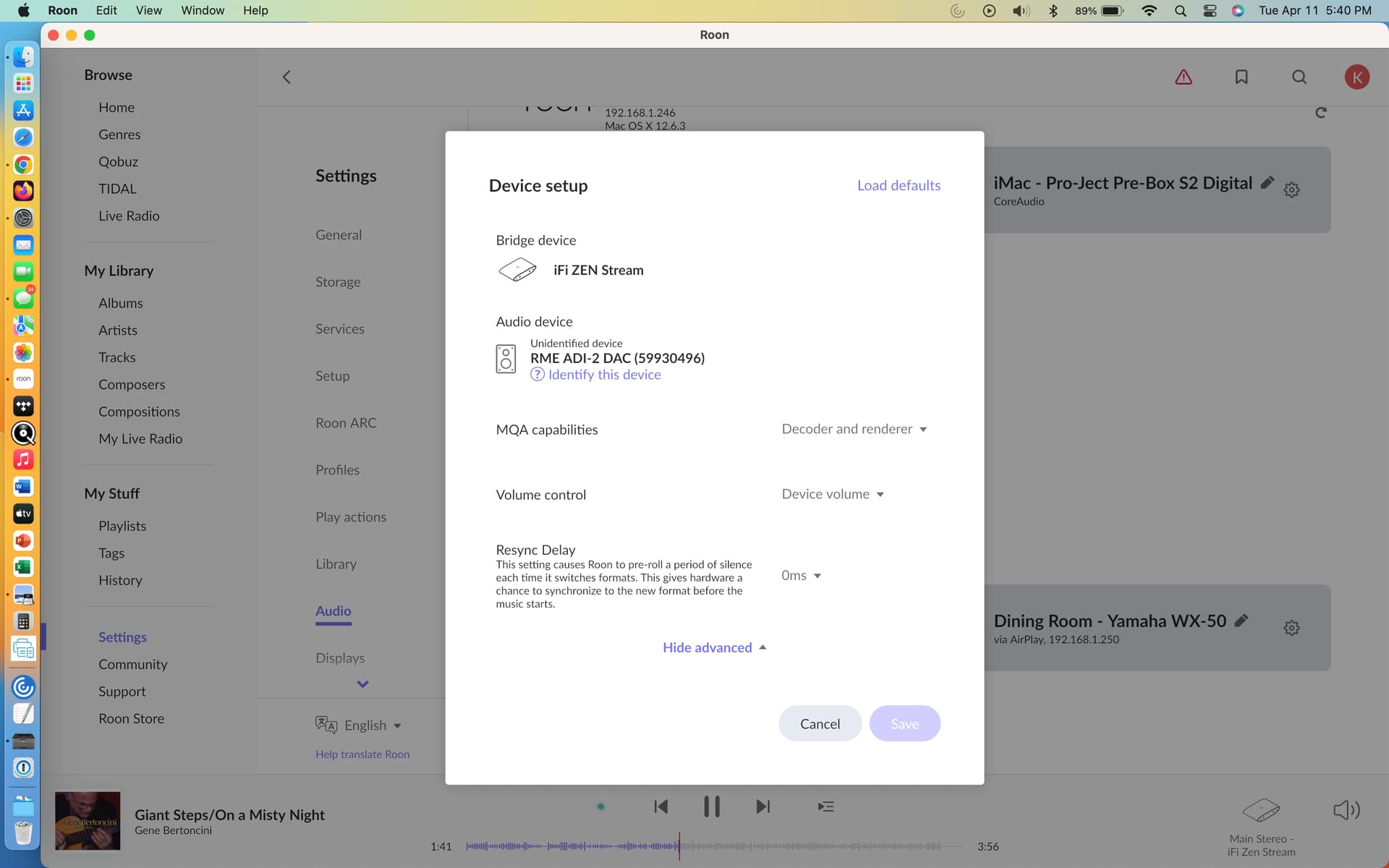Open the queue icon in playback bar

(x=825, y=807)
